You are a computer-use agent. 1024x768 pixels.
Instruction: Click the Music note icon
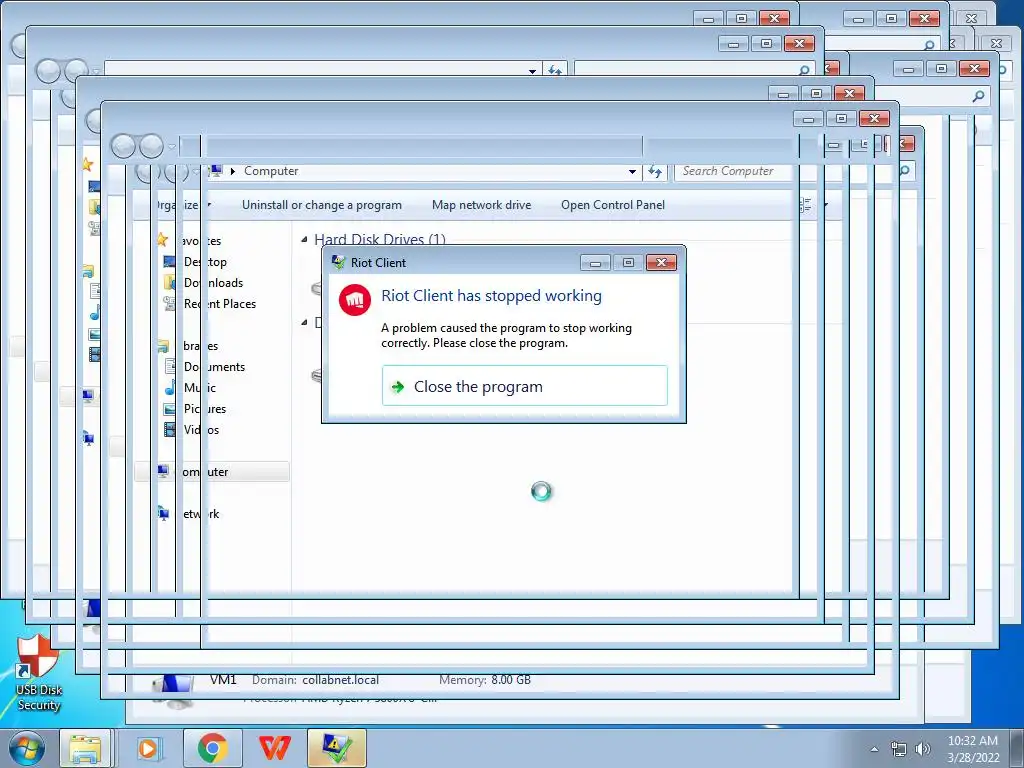[x=170, y=388]
